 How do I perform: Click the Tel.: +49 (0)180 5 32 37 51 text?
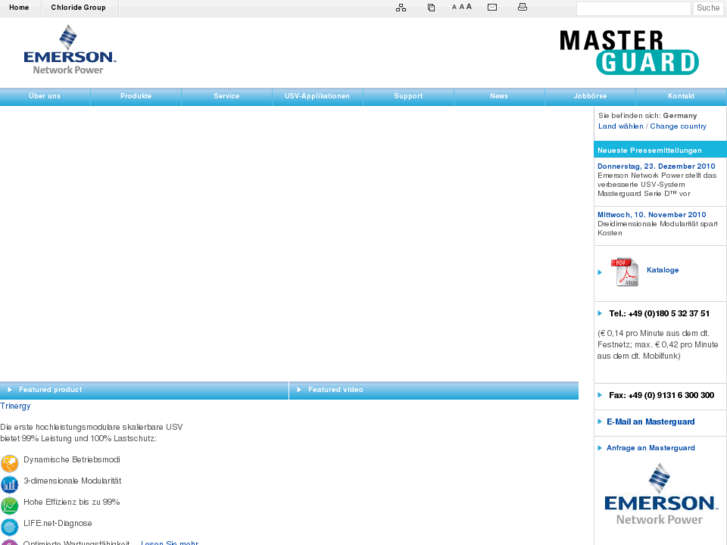(659, 314)
